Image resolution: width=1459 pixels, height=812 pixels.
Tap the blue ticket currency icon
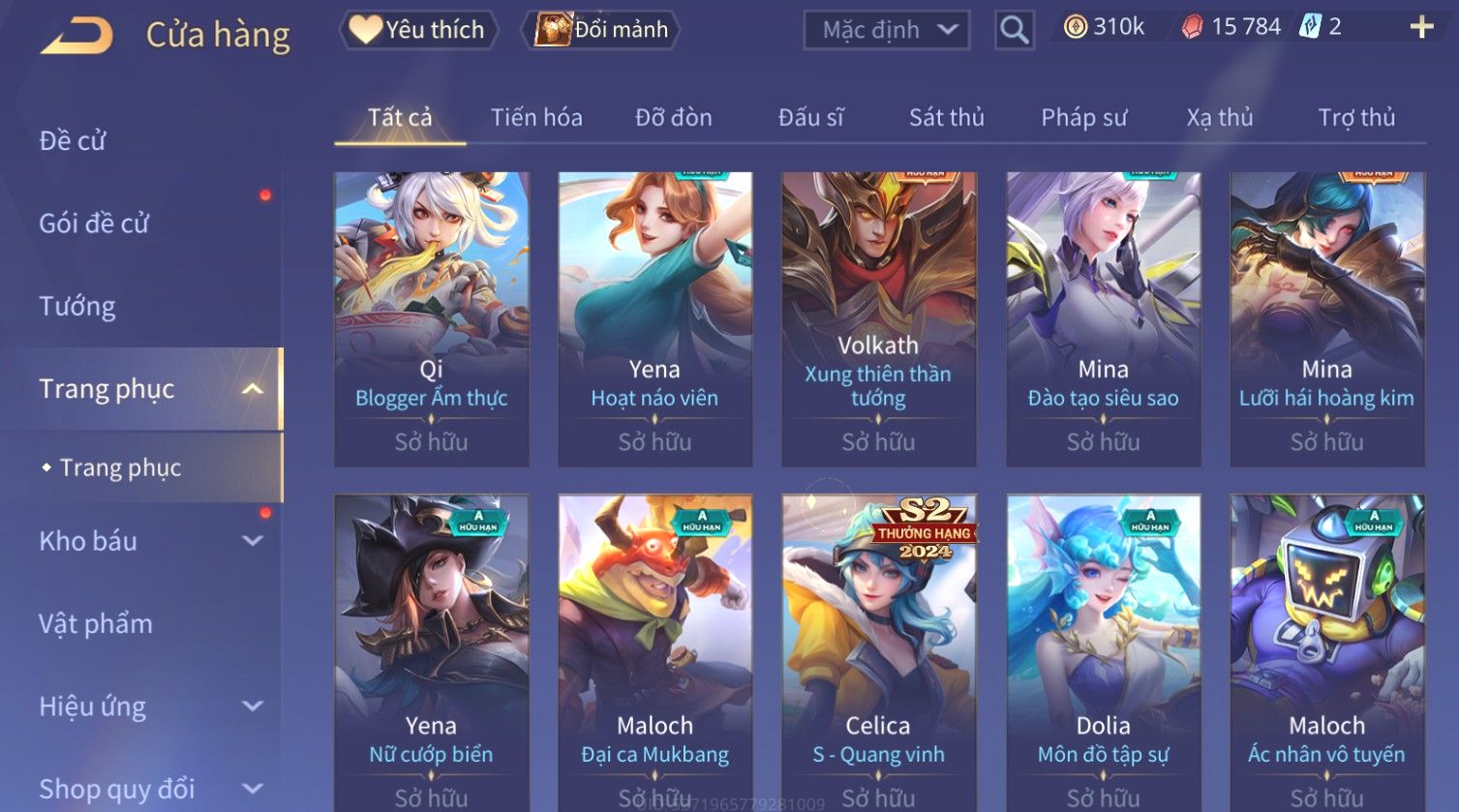coord(1310,27)
